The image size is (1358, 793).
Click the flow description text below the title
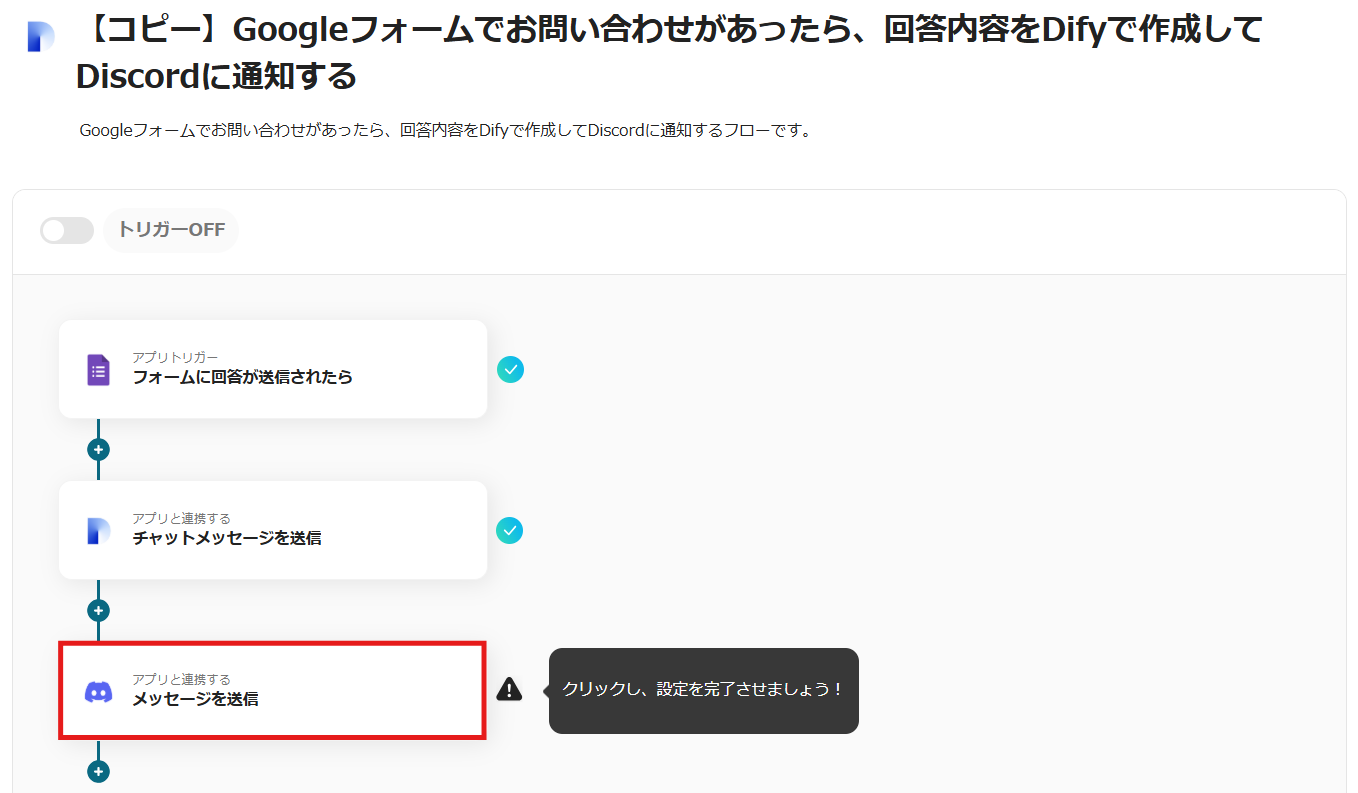(x=444, y=131)
